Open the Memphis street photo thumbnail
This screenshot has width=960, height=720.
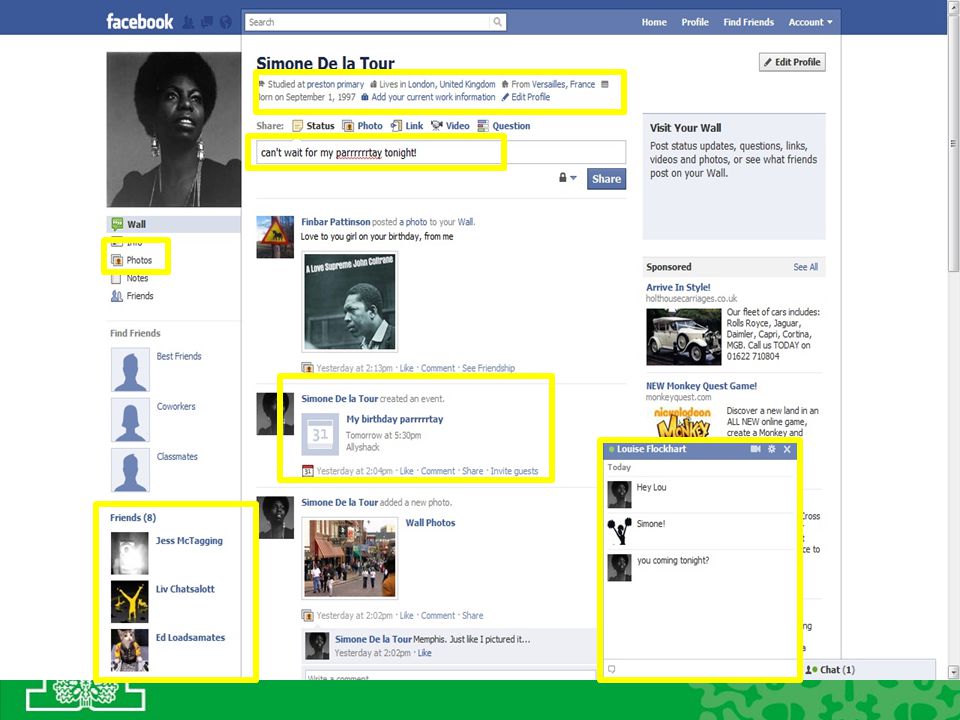tap(350, 558)
